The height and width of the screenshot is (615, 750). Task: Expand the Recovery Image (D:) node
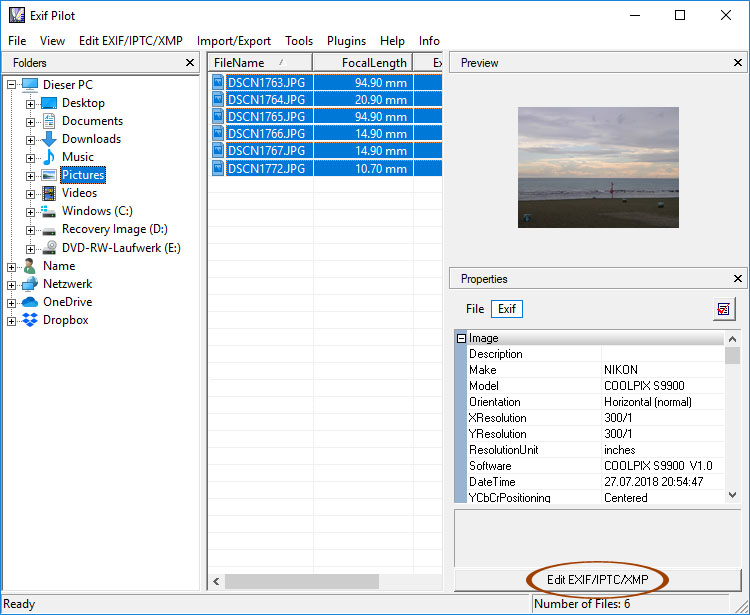click(x=30, y=231)
